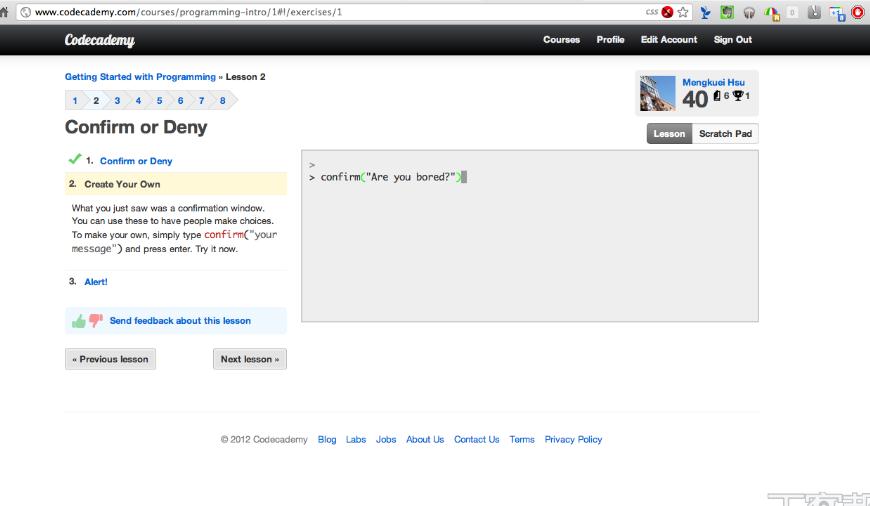
Task: Open the Labs footer link
Action: 356,439
